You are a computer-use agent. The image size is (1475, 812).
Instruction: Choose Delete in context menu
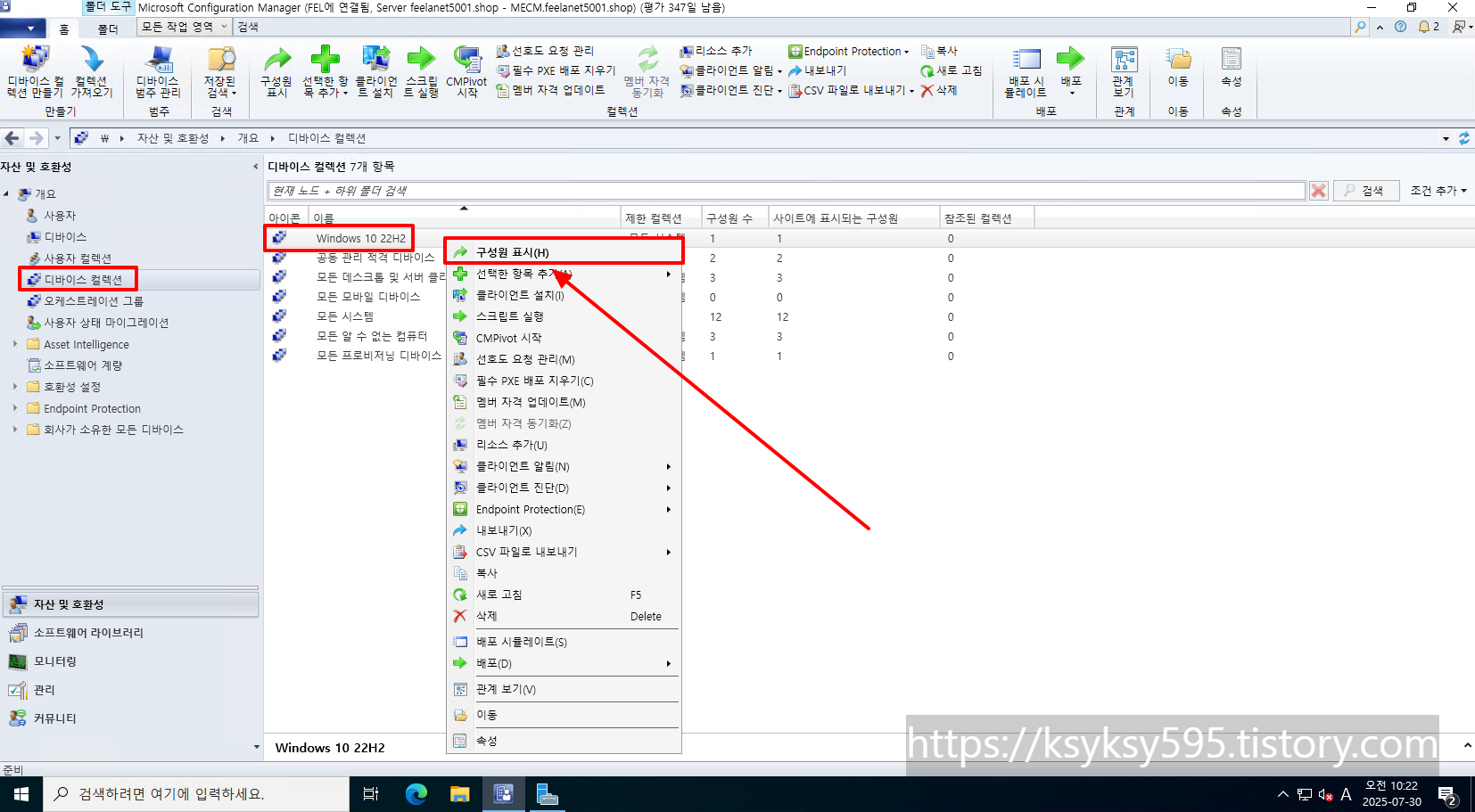pyautogui.click(x=564, y=616)
